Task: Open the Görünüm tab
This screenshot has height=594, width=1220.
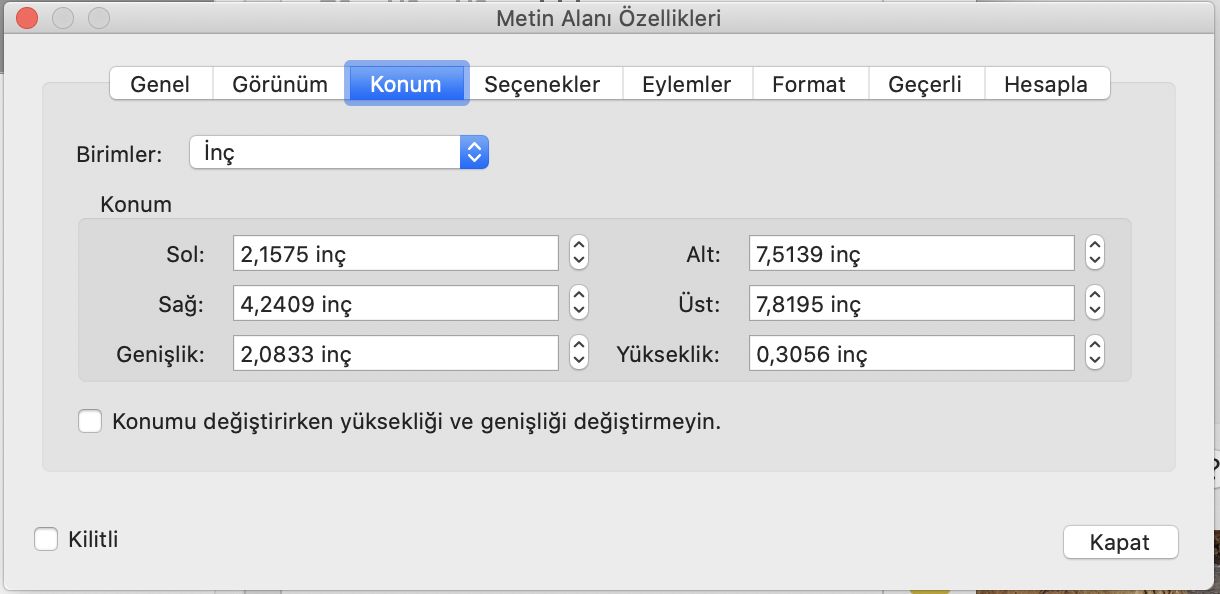Action: point(278,84)
